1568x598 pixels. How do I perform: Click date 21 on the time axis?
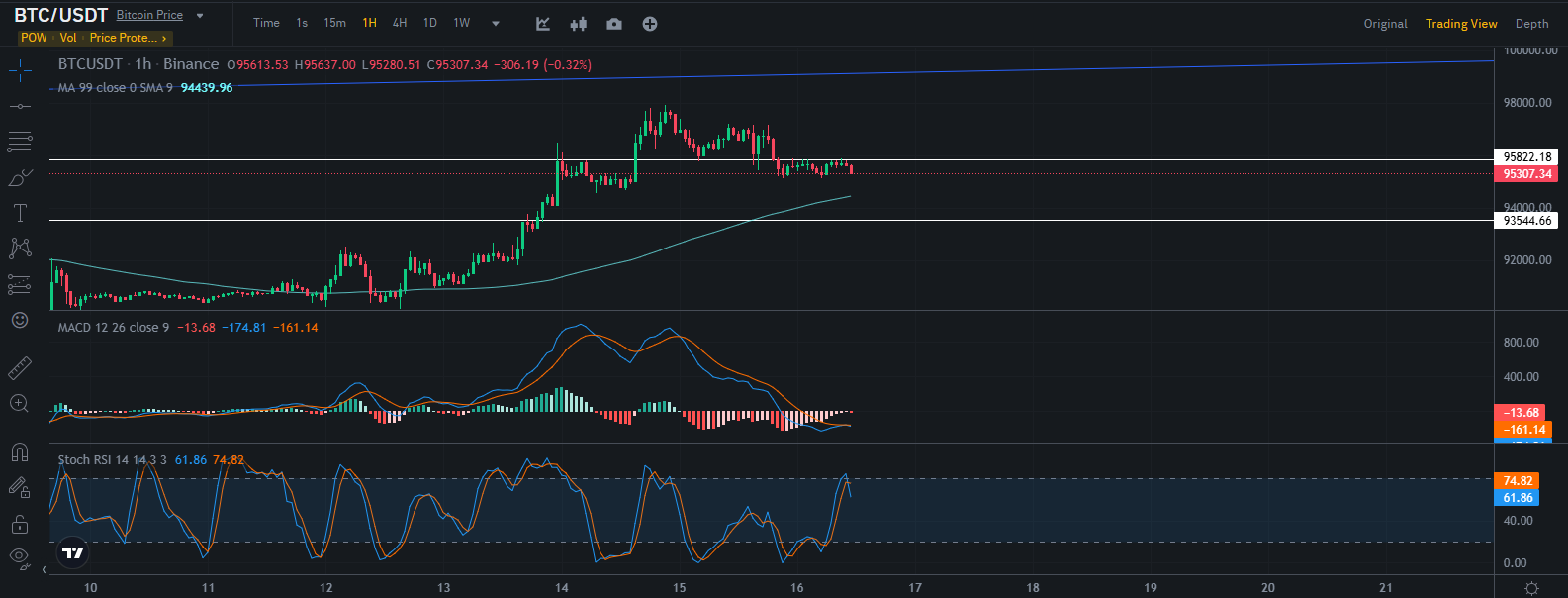tap(1386, 588)
